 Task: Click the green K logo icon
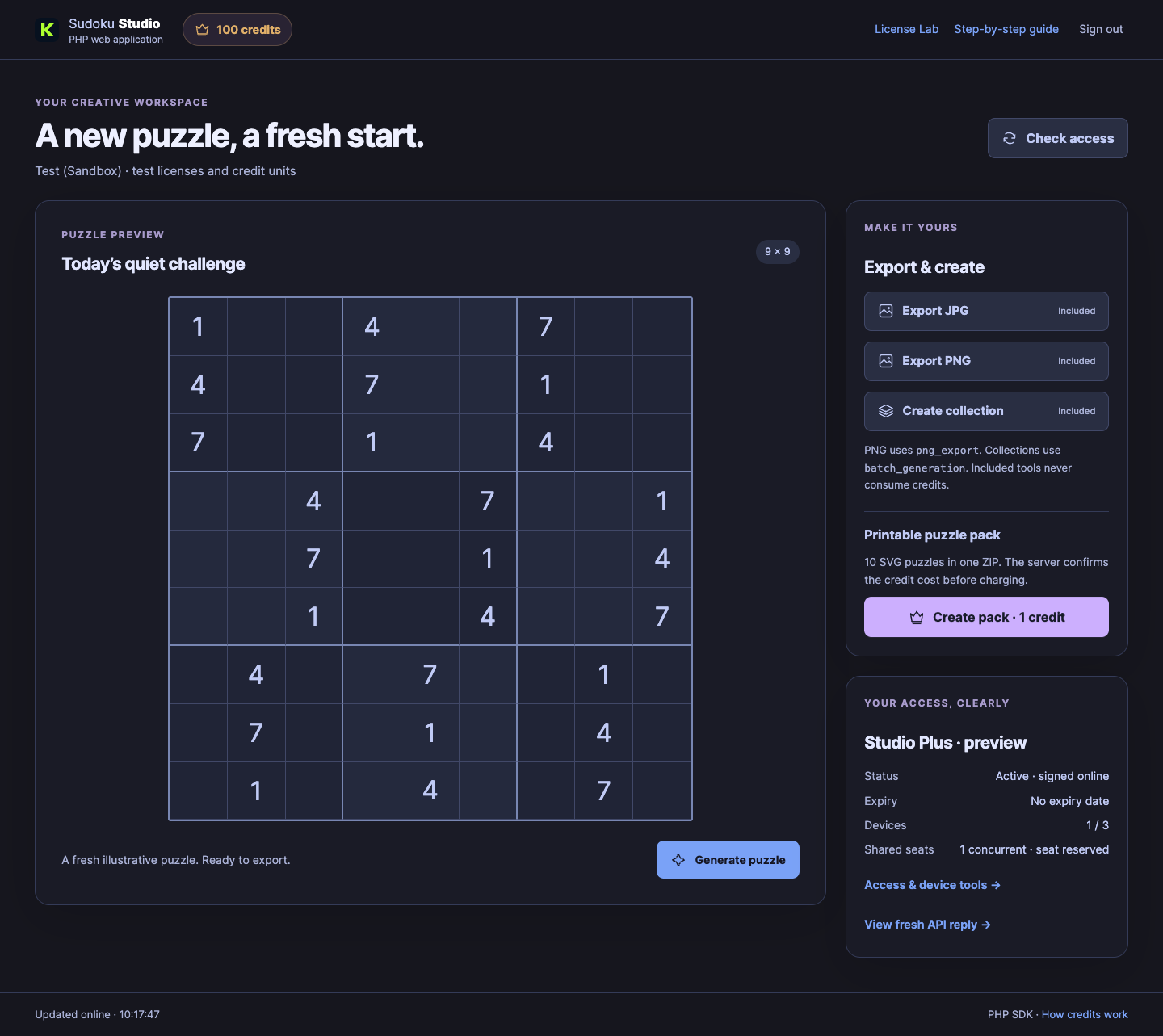[48, 30]
